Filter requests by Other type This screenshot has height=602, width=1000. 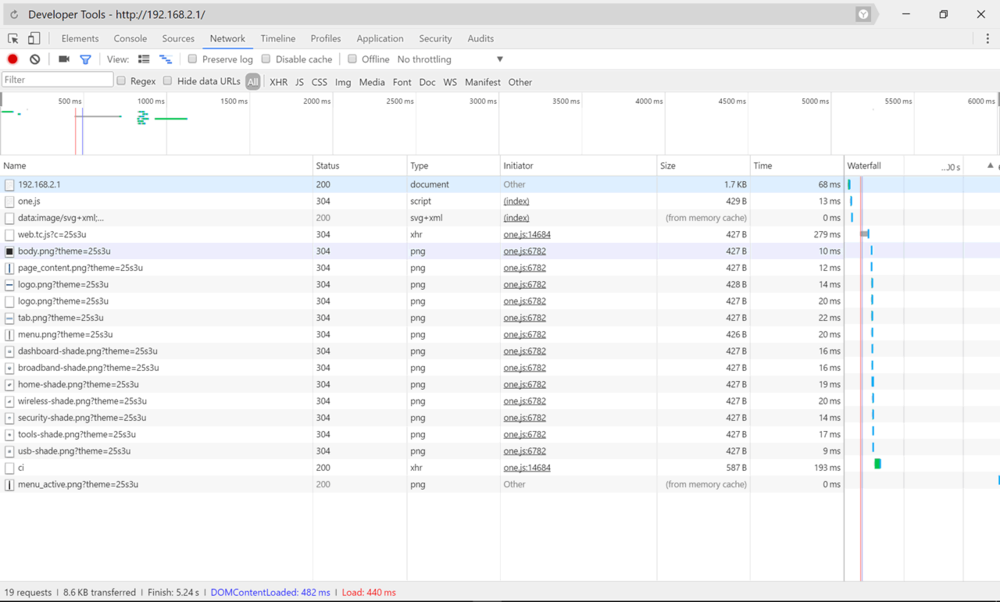pyautogui.click(x=520, y=82)
